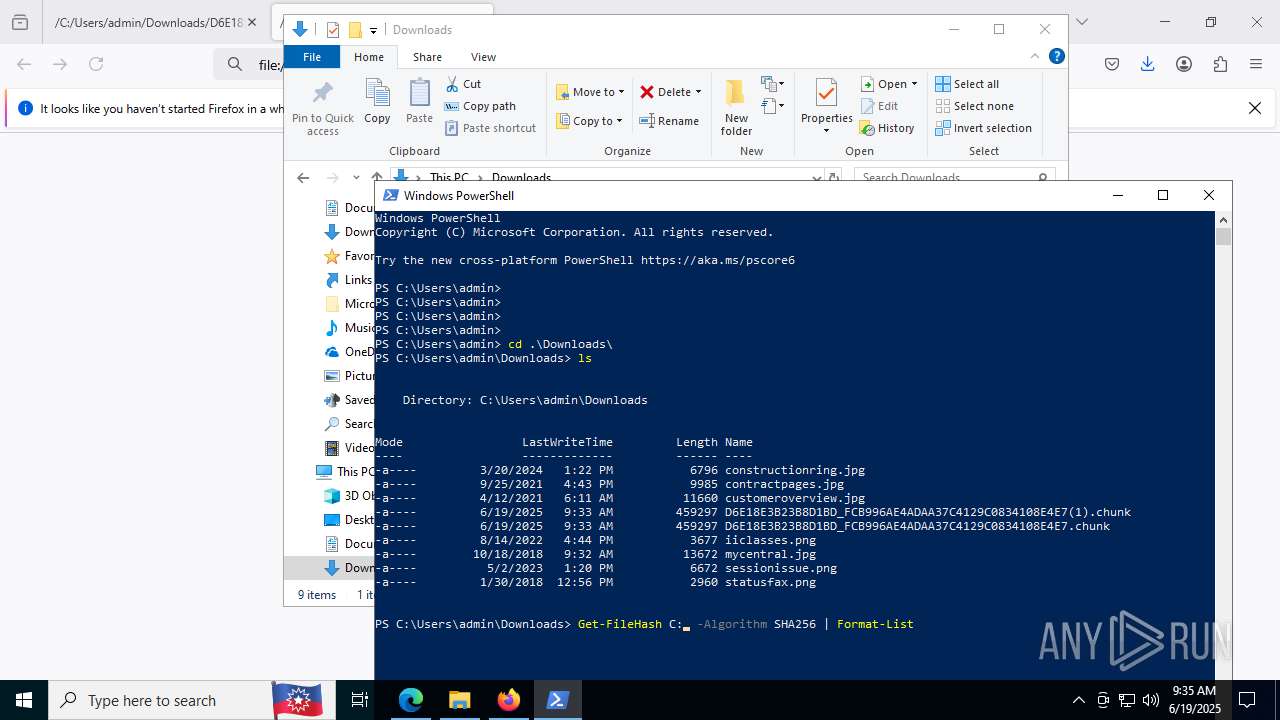Customize Quick Access Toolbar dropdown arrow

[373, 31]
